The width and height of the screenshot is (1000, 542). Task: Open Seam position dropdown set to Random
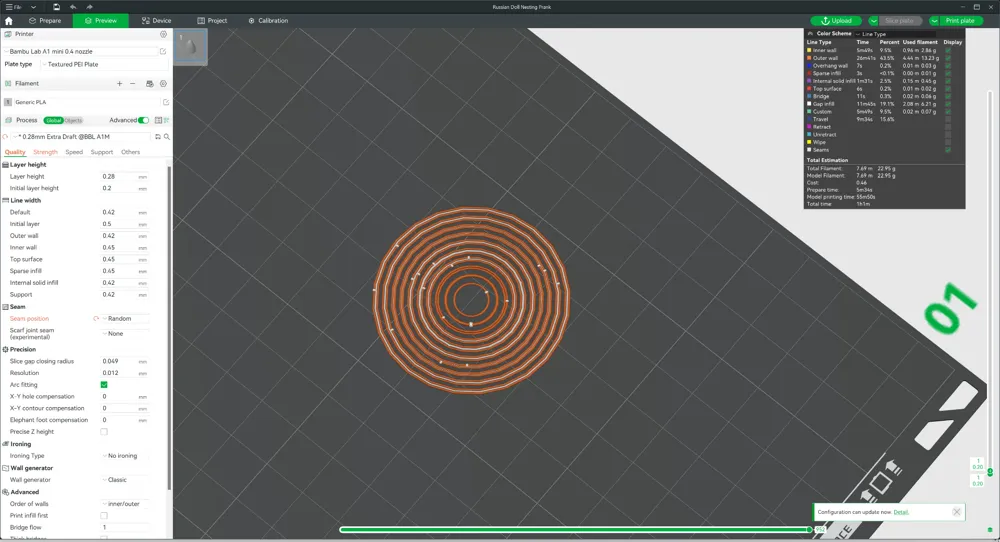tap(126, 318)
